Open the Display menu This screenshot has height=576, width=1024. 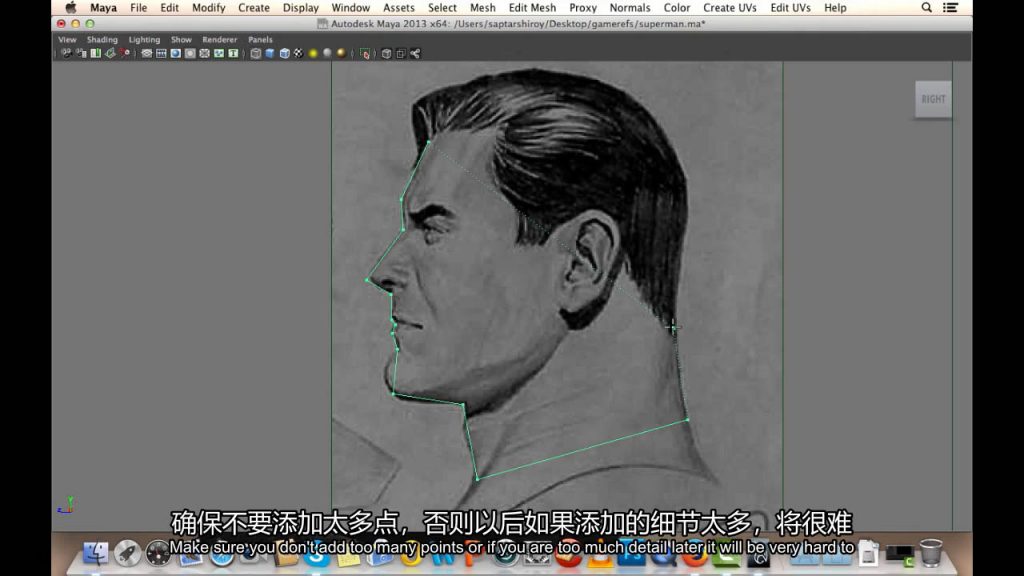point(300,8)
